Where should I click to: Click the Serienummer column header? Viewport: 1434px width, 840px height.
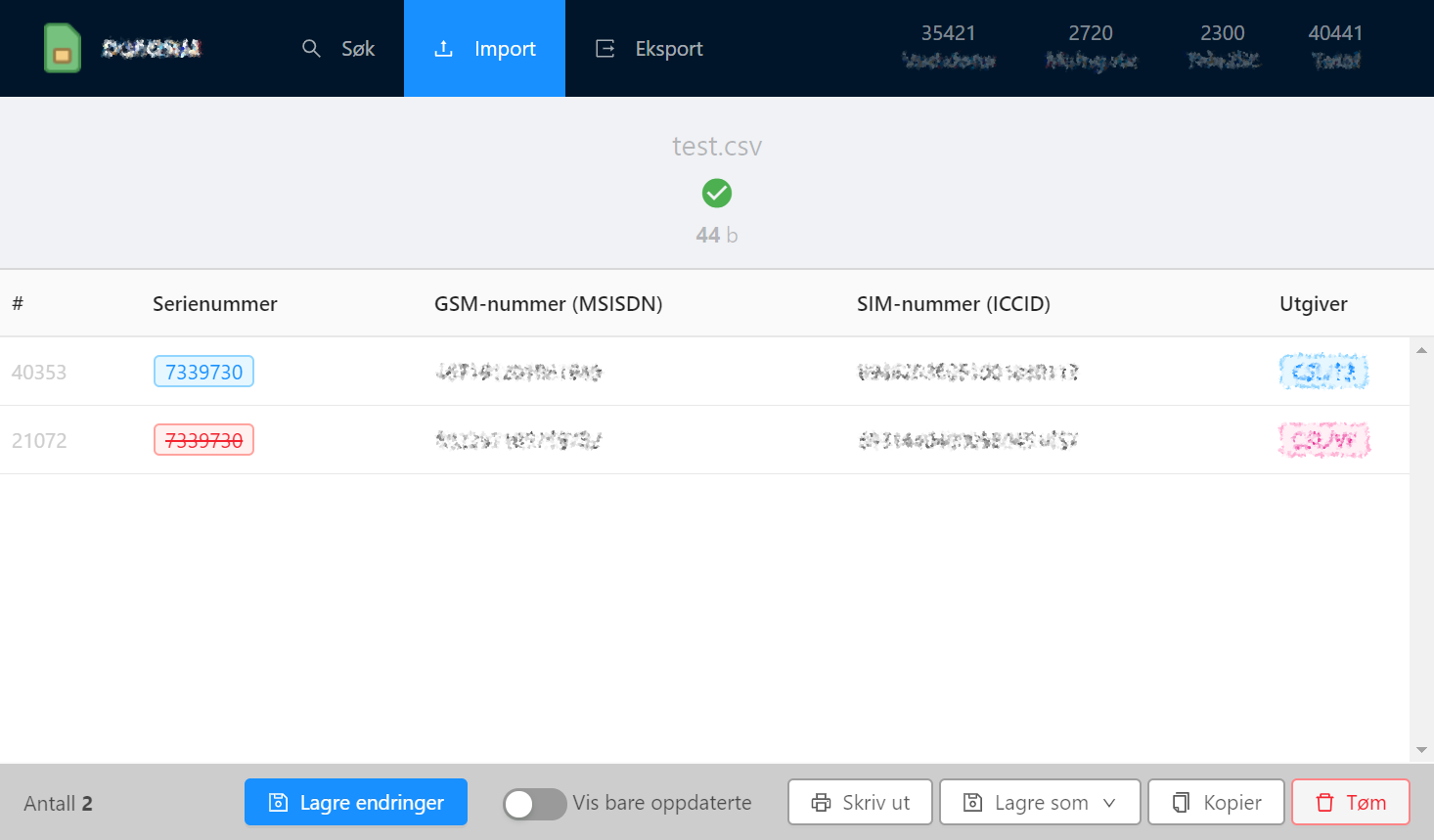coord(215,304)
